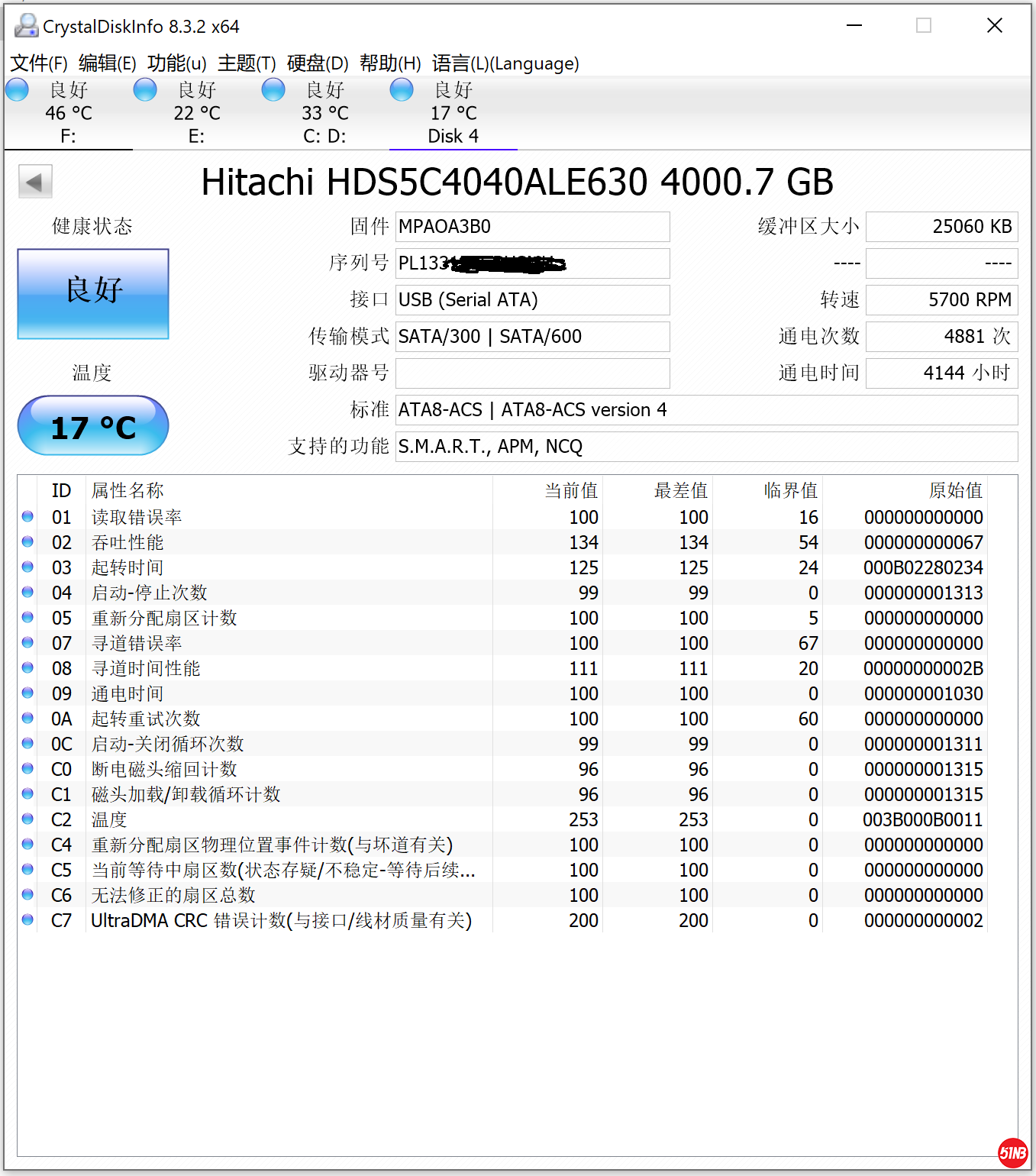This screenshot has height=1176, width=1036.
Task: Click the 固件 firmware field MPAOA3B0
Action: tap(532, 227)
